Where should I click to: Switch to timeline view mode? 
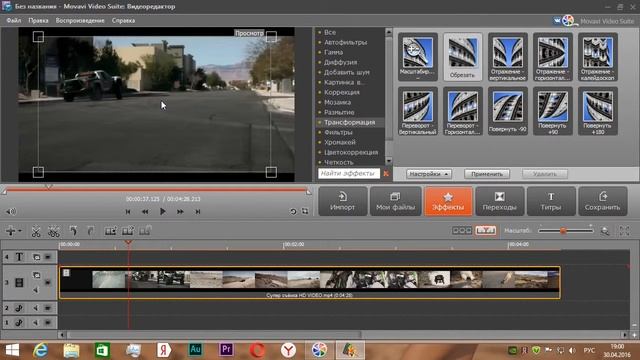[x=486, y=231]
